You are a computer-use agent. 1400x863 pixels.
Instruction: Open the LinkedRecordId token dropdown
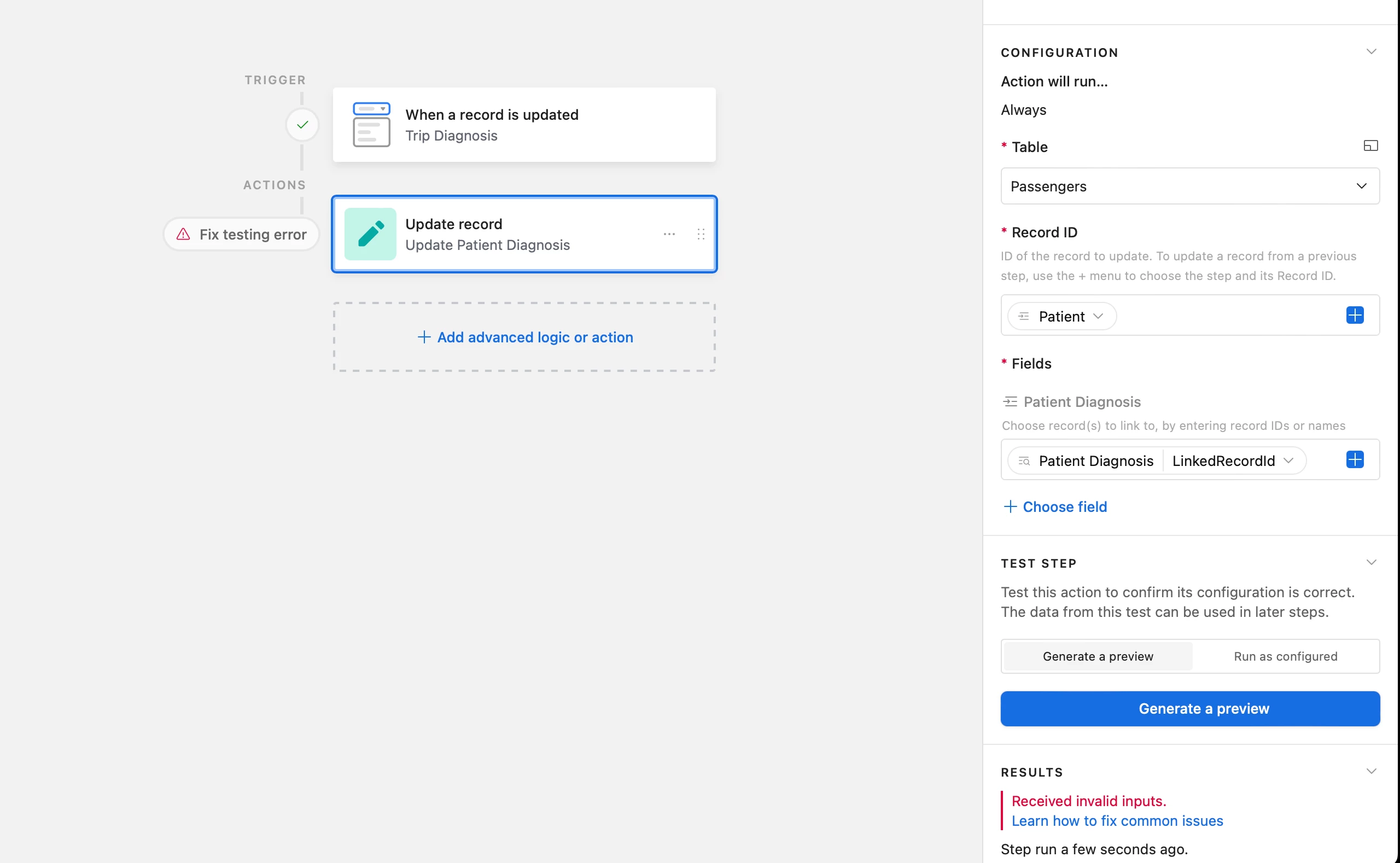tap(1288, 460)
